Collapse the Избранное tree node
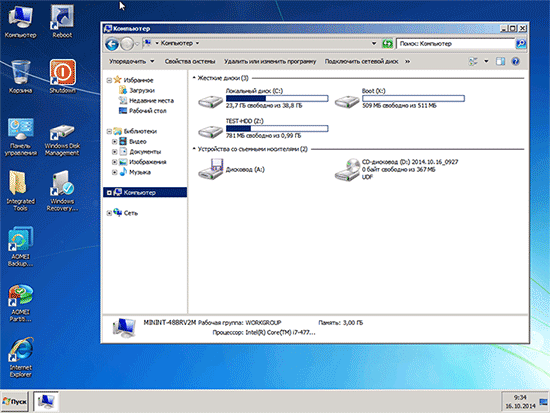Viewport: 550px width, 413px height. (x=109, y=80)
